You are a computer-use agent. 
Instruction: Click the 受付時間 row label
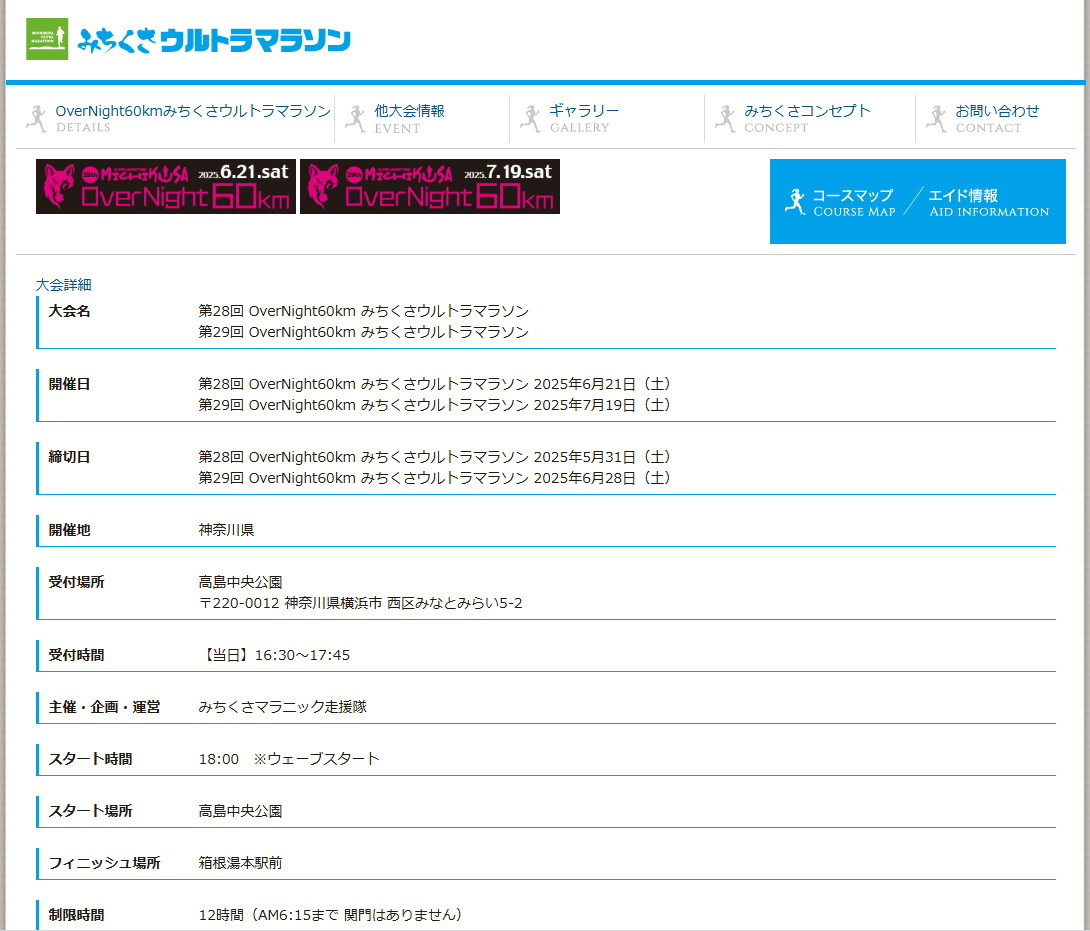tap(76, 655)
